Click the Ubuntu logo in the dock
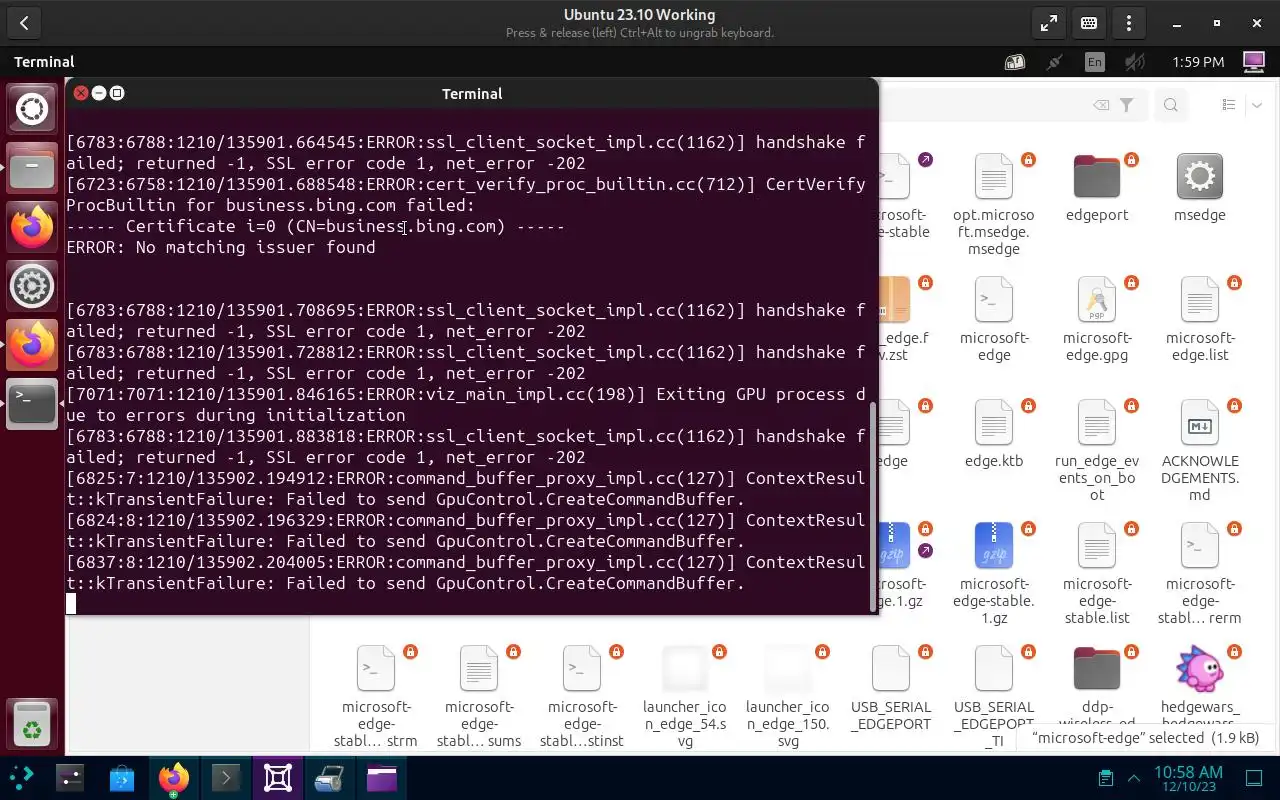The width and height of the screenshot is (1280, 800). pyautogui.click(x=32, y=110)
